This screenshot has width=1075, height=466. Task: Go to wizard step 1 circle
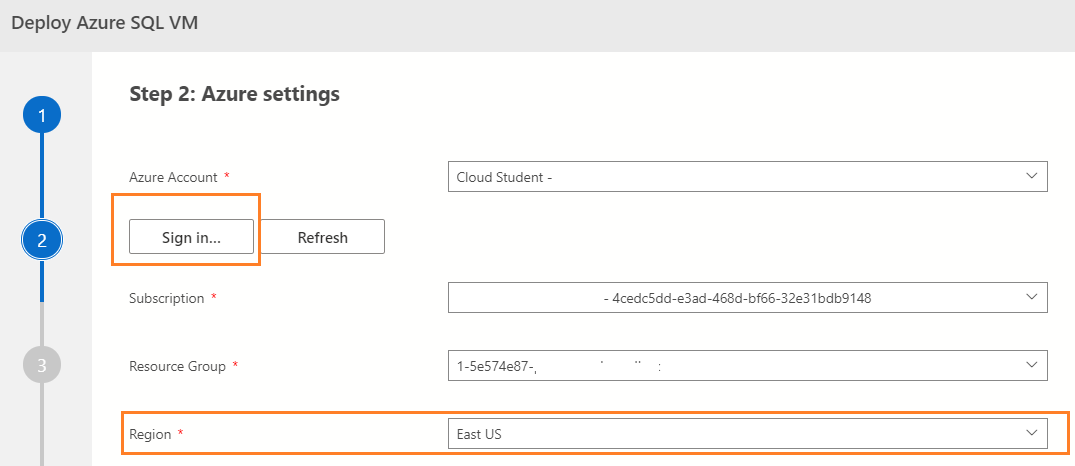point(41,116)
